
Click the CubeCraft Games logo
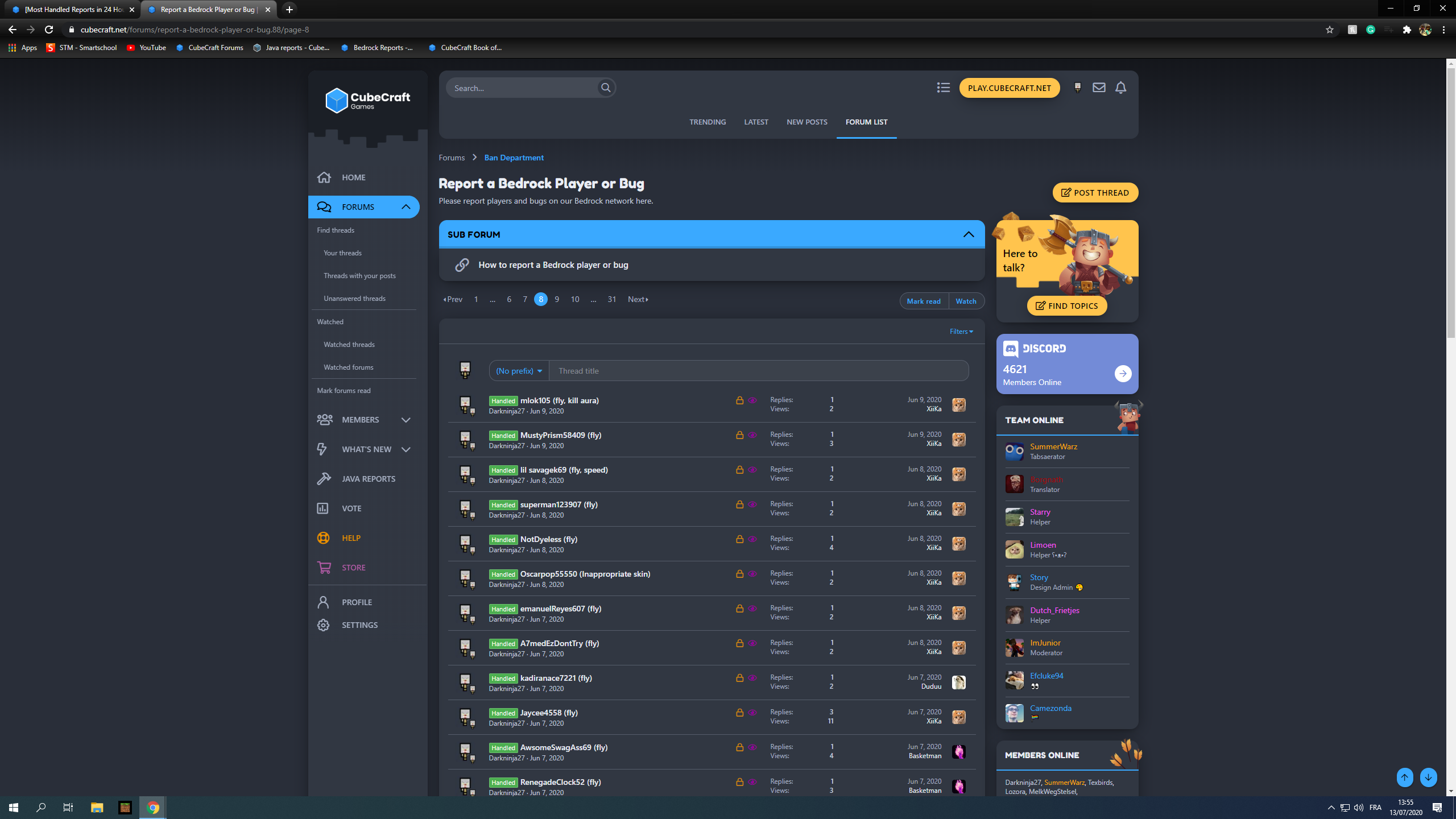(367, 101)
